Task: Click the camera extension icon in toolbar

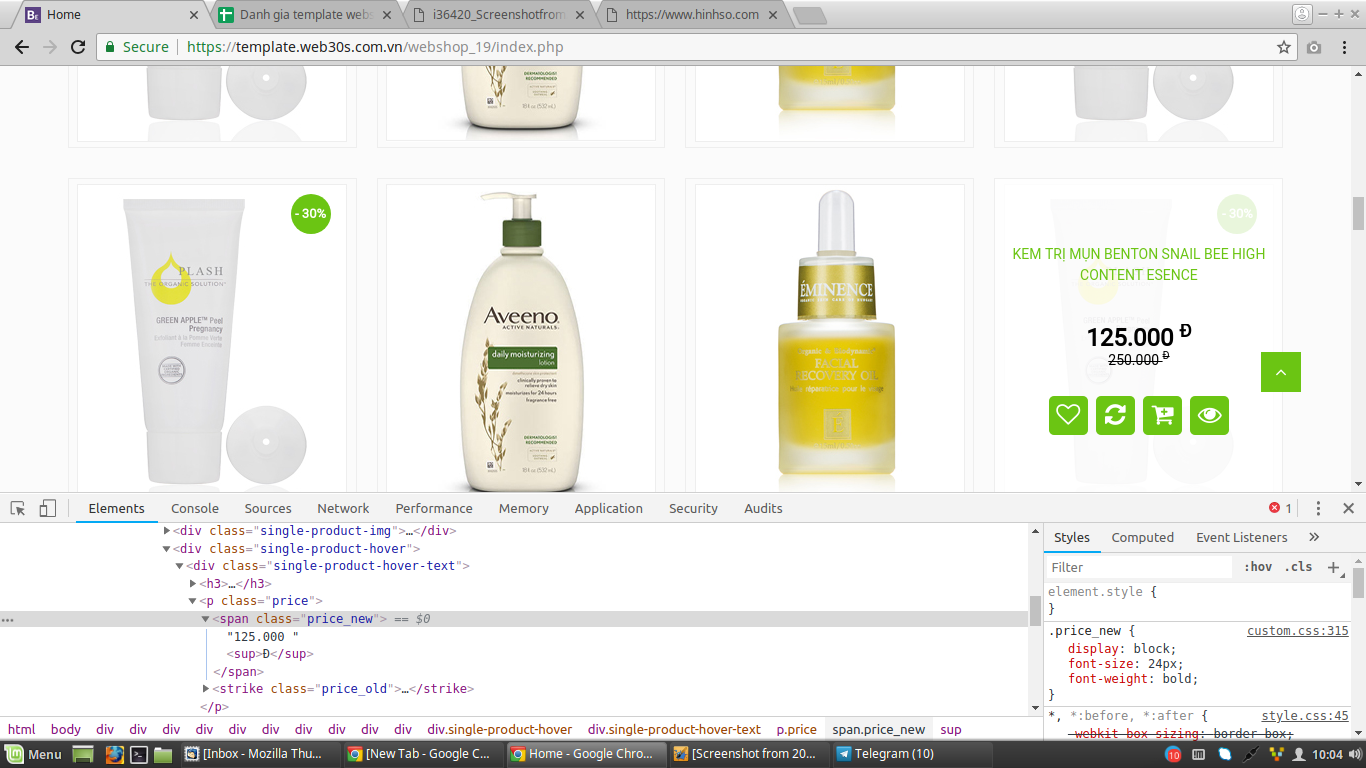Action: coord(1314,47)
